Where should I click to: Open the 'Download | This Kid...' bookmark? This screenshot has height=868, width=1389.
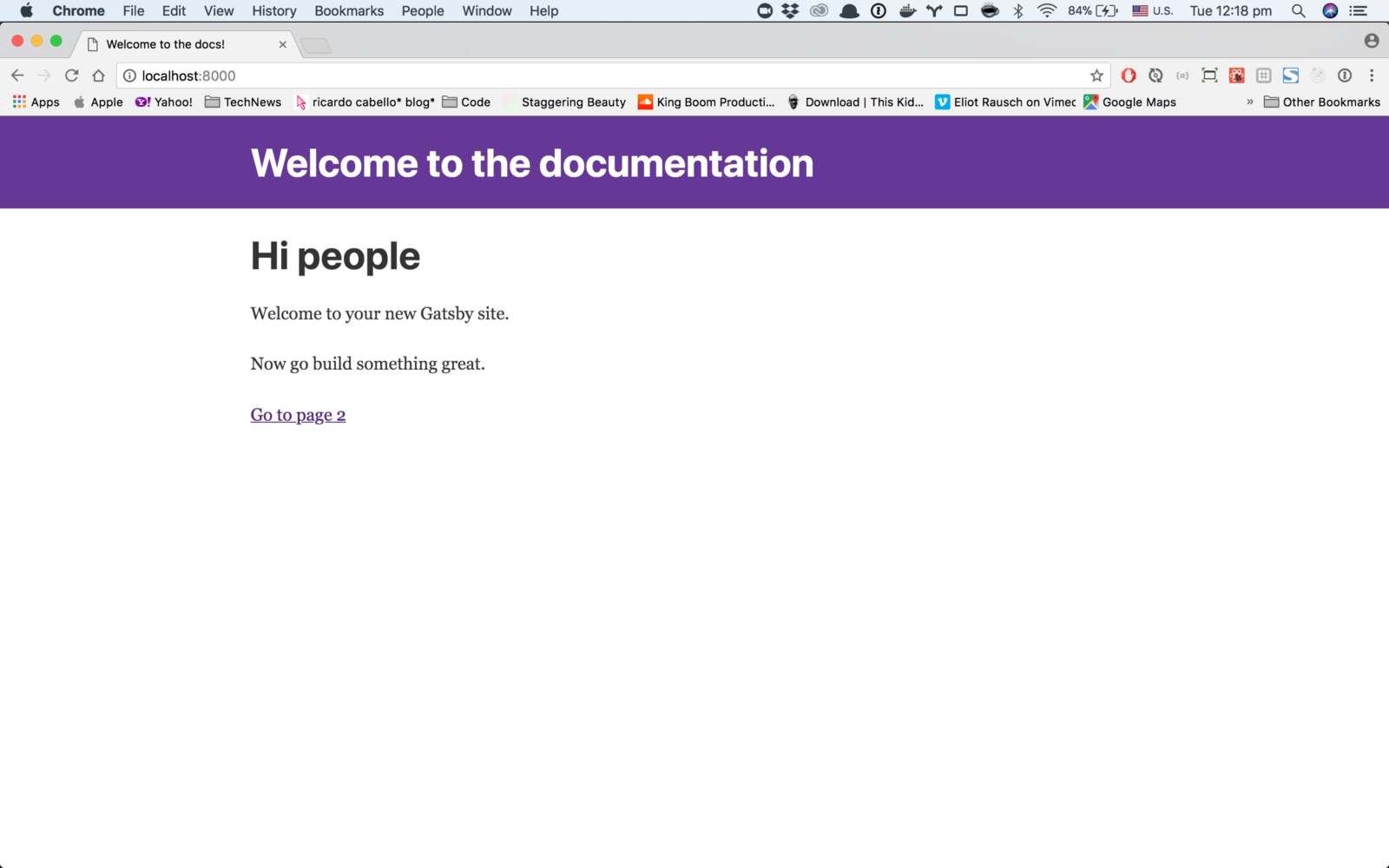[x=855, y=102]
